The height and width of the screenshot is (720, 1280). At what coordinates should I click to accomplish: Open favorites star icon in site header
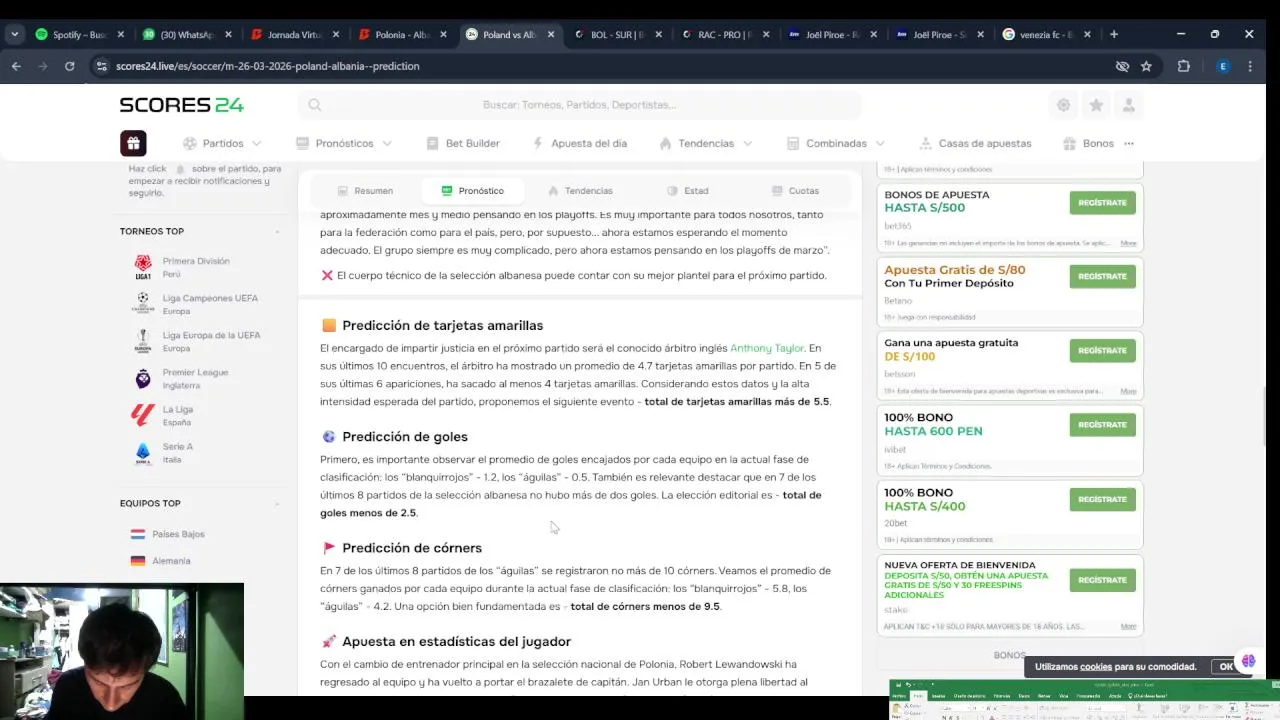[x=1096, y=105]
